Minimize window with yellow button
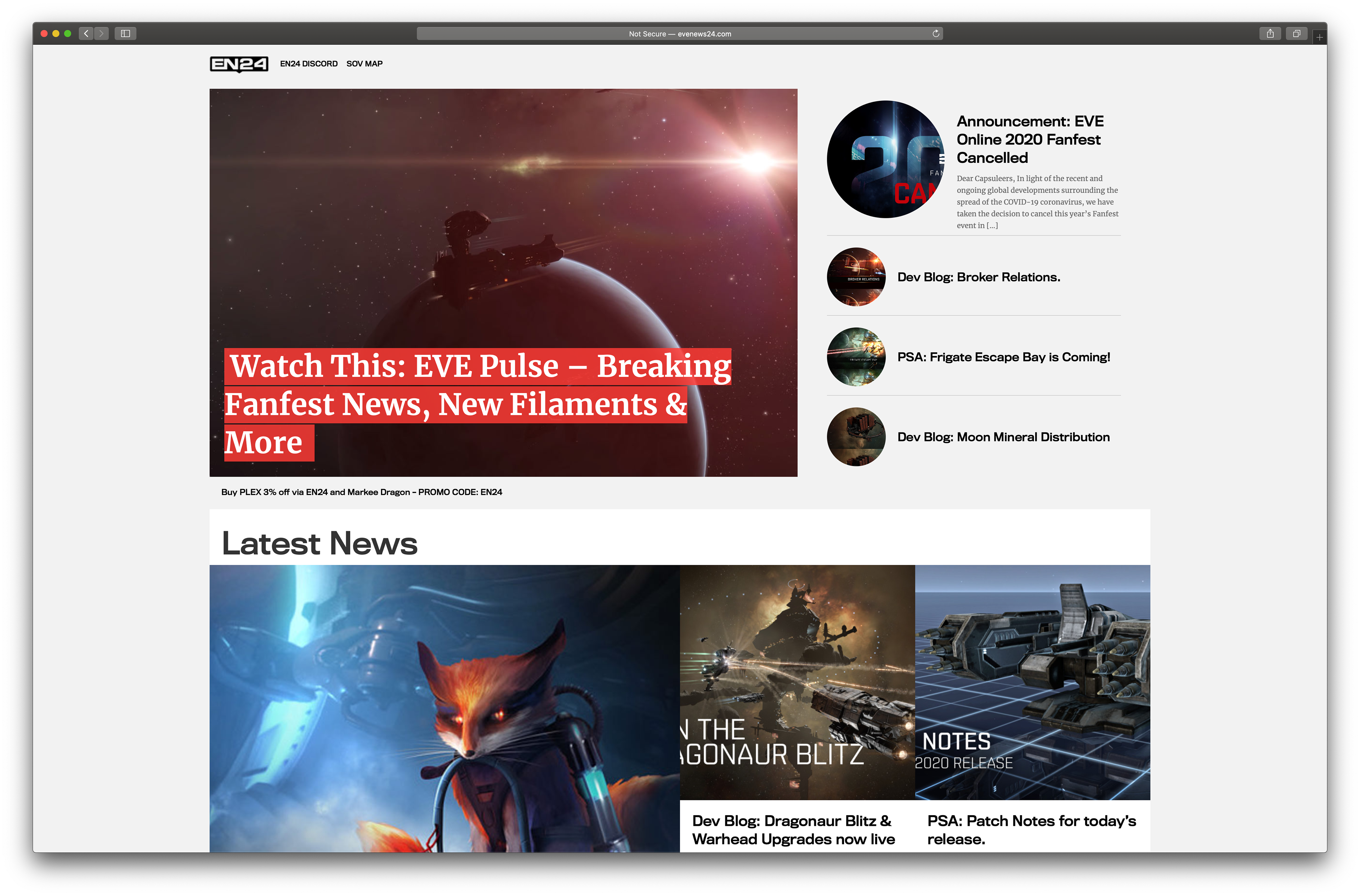Screen dimensions: 1360x896 pyautogui.click(x=56, y=34)
